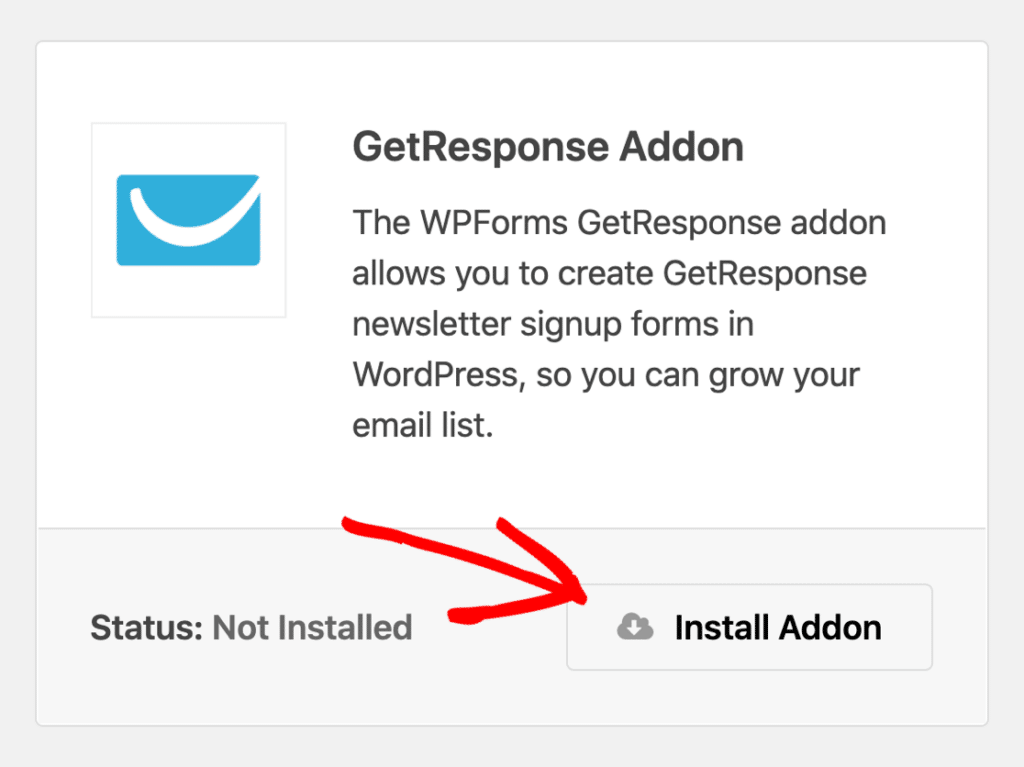Tap the download icon inside Install Addon
This screenshot has width=1024, height=767.
pyautogui.click(x=633, y=627)
